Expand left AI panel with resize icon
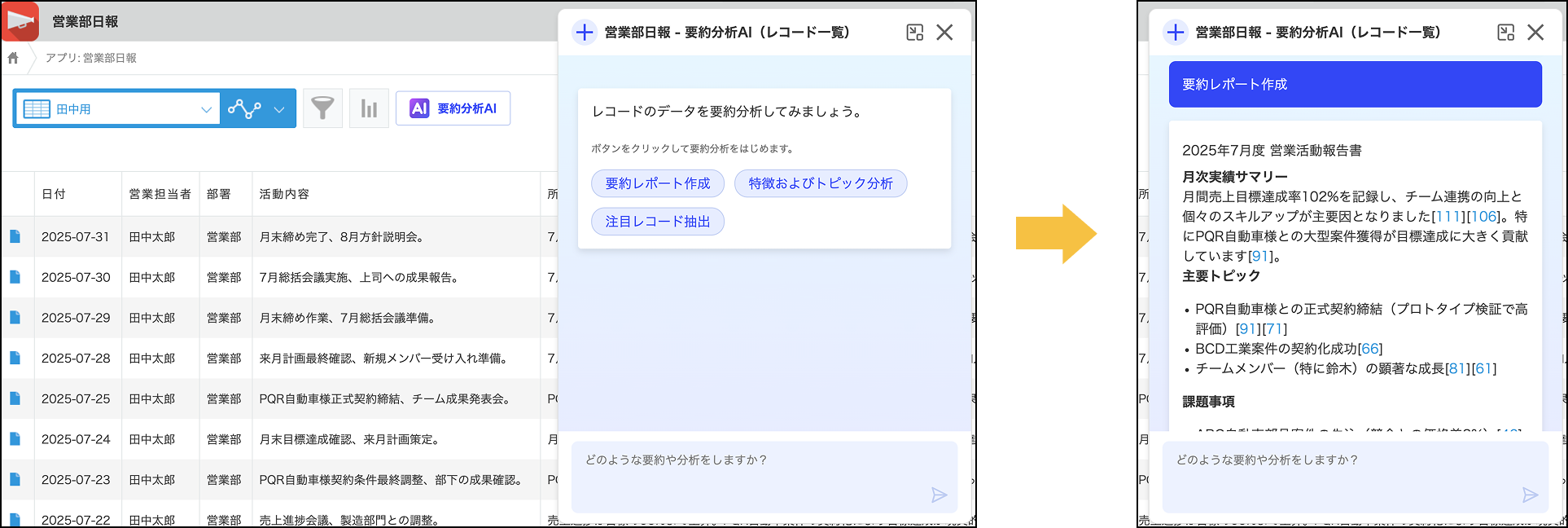The image size is (1568, 528). tap(915, 33)
